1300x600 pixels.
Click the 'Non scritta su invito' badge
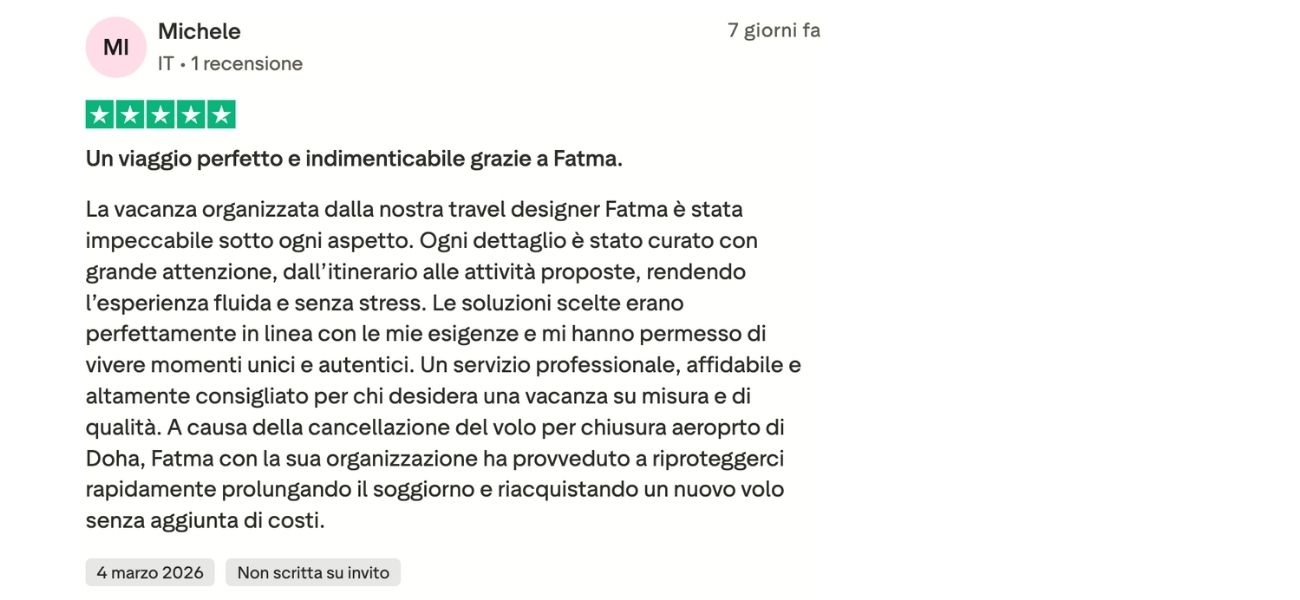tap(313, 572)
